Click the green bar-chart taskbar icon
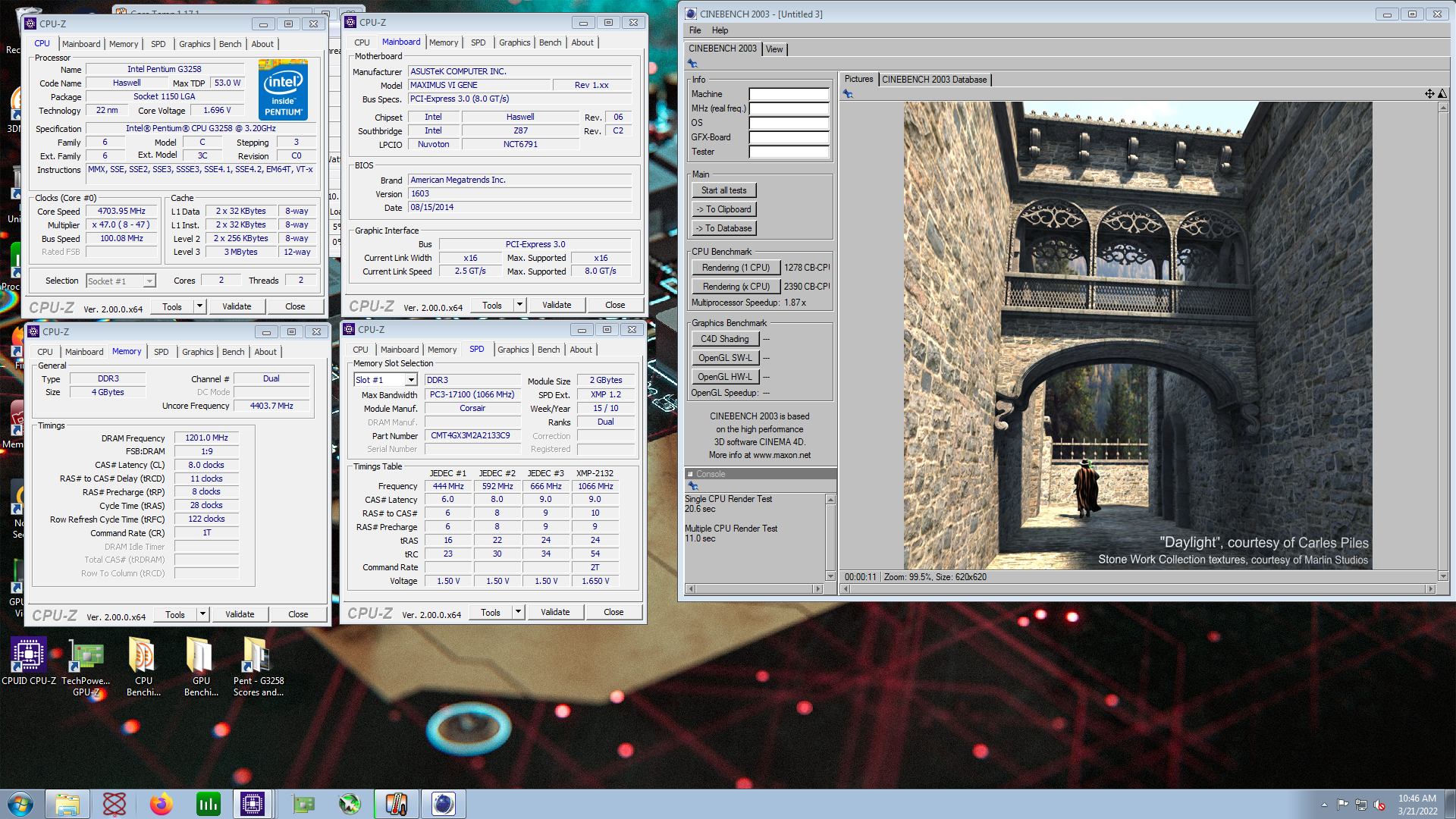The height and width of the screenshot is (819, 1456). [208, 804]
